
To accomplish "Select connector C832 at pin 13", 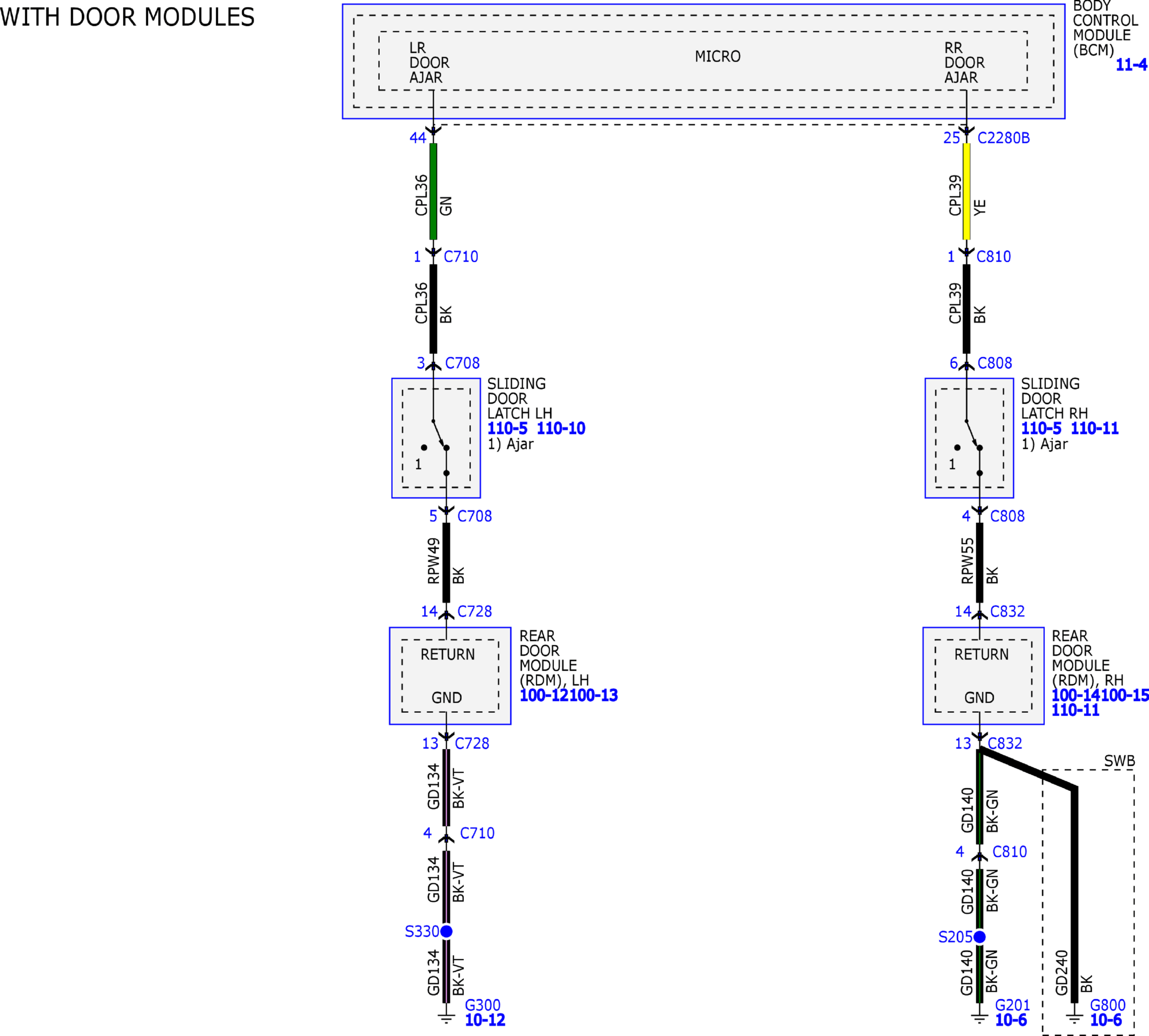I will 1005,744.
